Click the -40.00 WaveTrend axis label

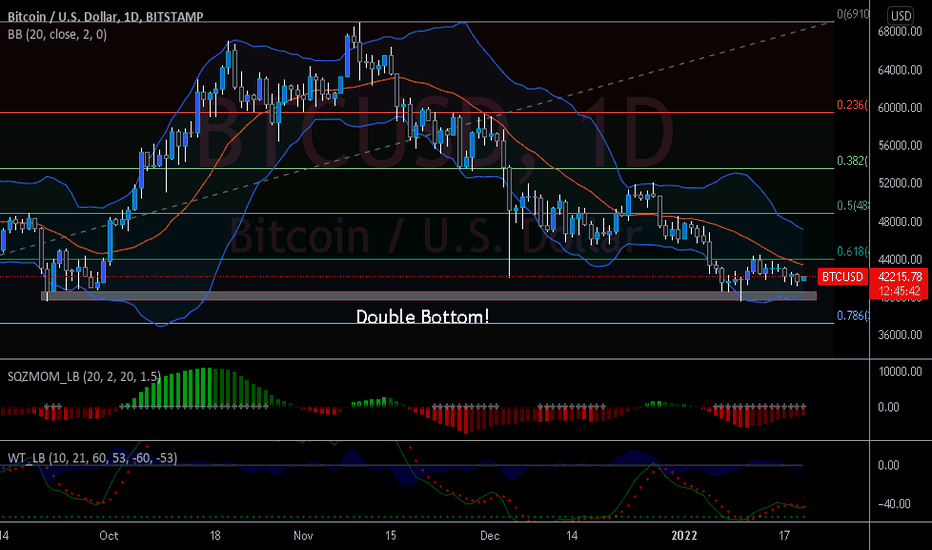tap(894, 504)
